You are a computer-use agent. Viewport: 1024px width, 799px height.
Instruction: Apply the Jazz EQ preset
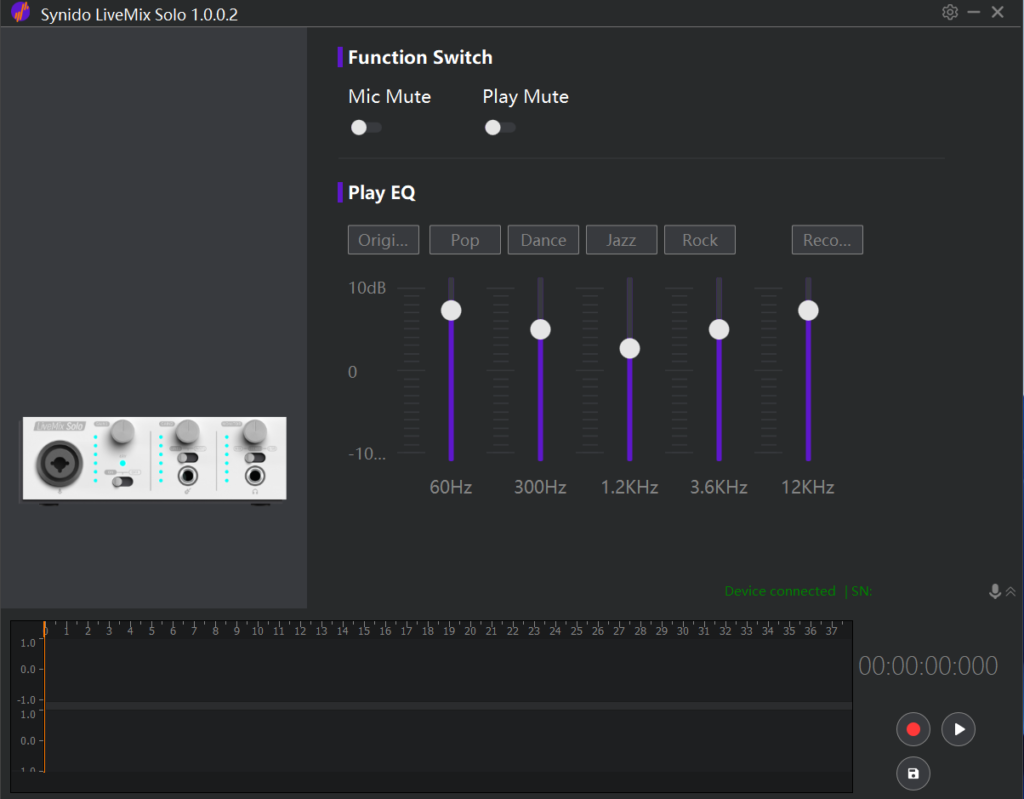[621, 240]
